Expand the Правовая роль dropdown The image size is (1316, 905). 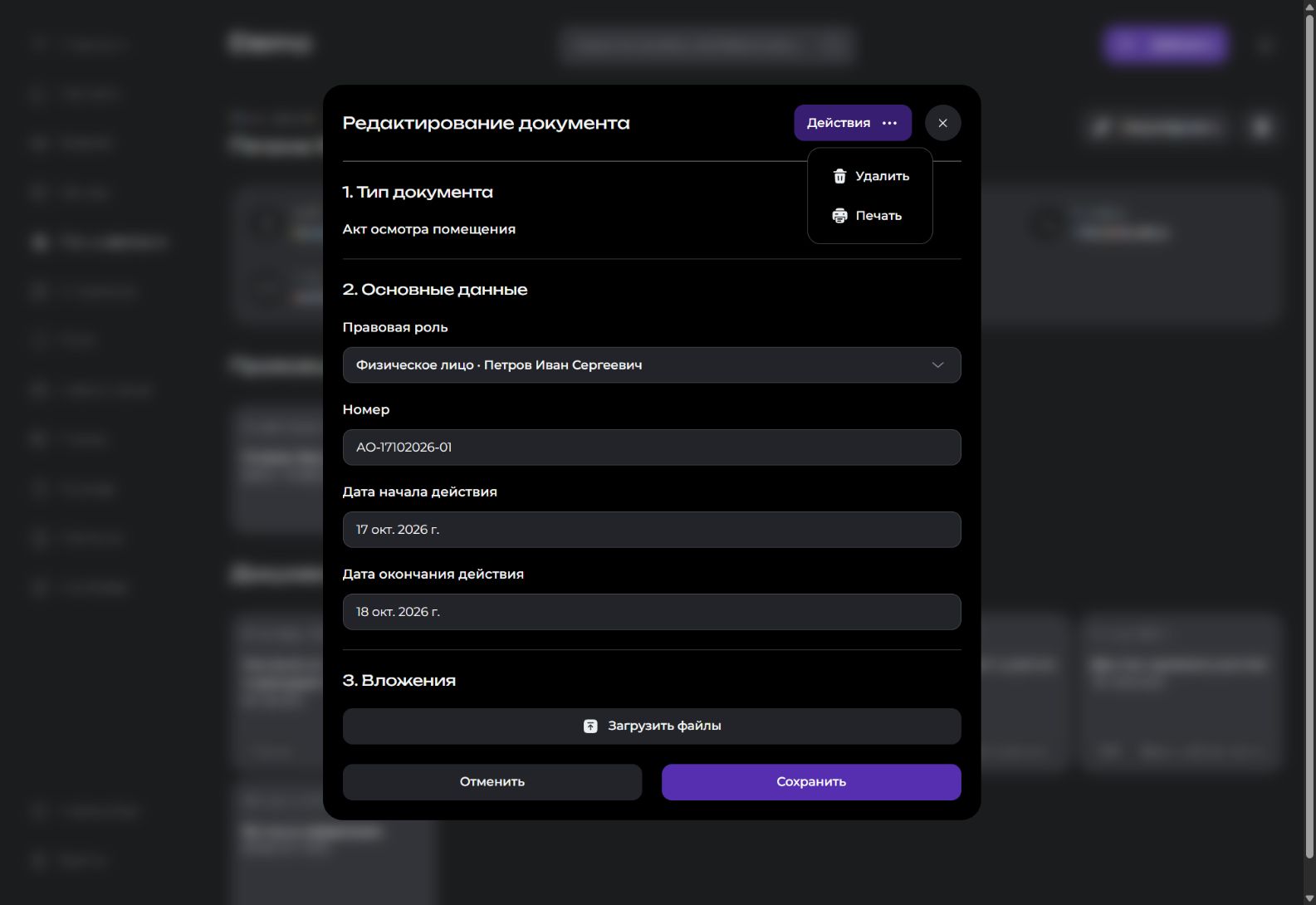(x=652, y=365)
